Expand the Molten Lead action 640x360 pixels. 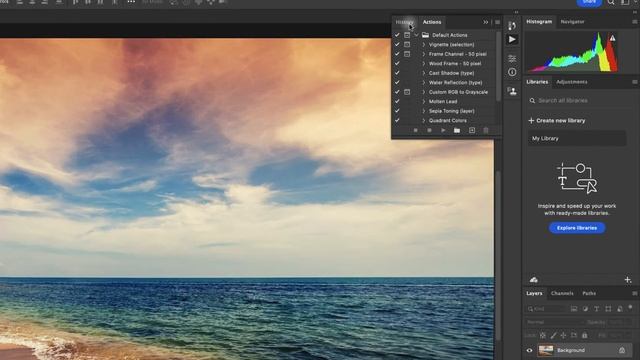(x=423, y=101)
